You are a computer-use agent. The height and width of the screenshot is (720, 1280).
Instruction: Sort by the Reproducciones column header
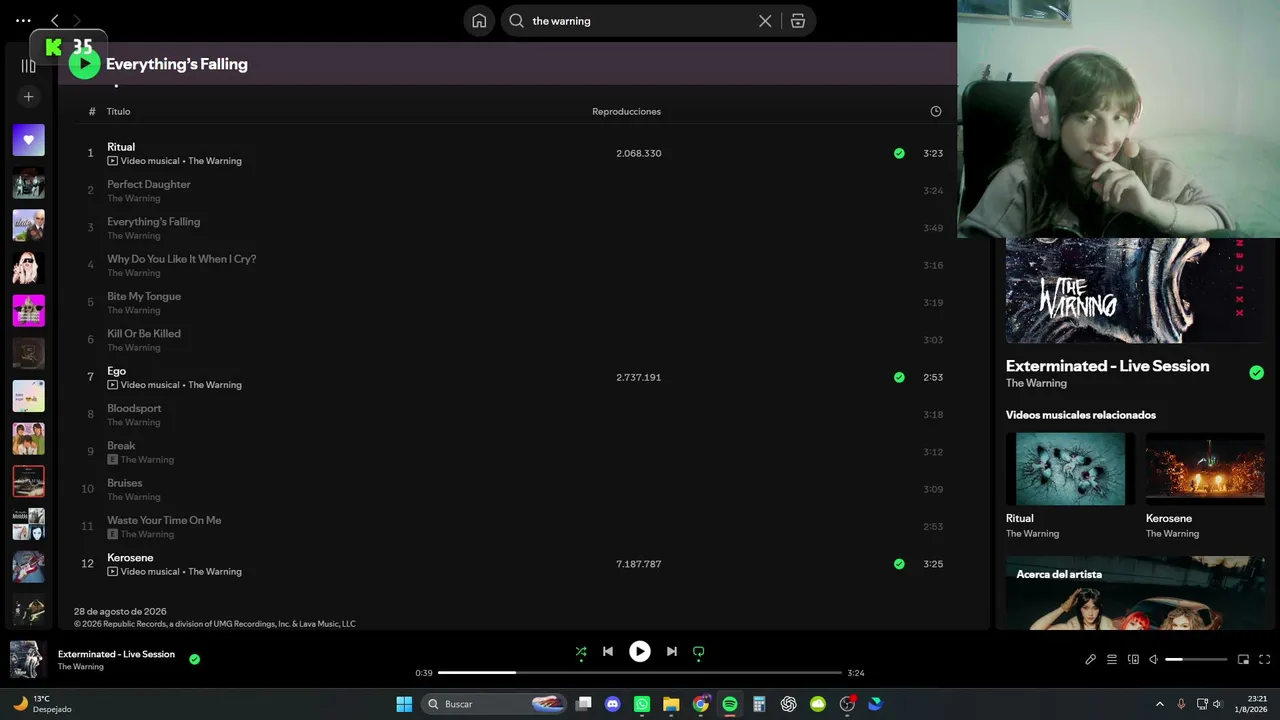point(626,111)
